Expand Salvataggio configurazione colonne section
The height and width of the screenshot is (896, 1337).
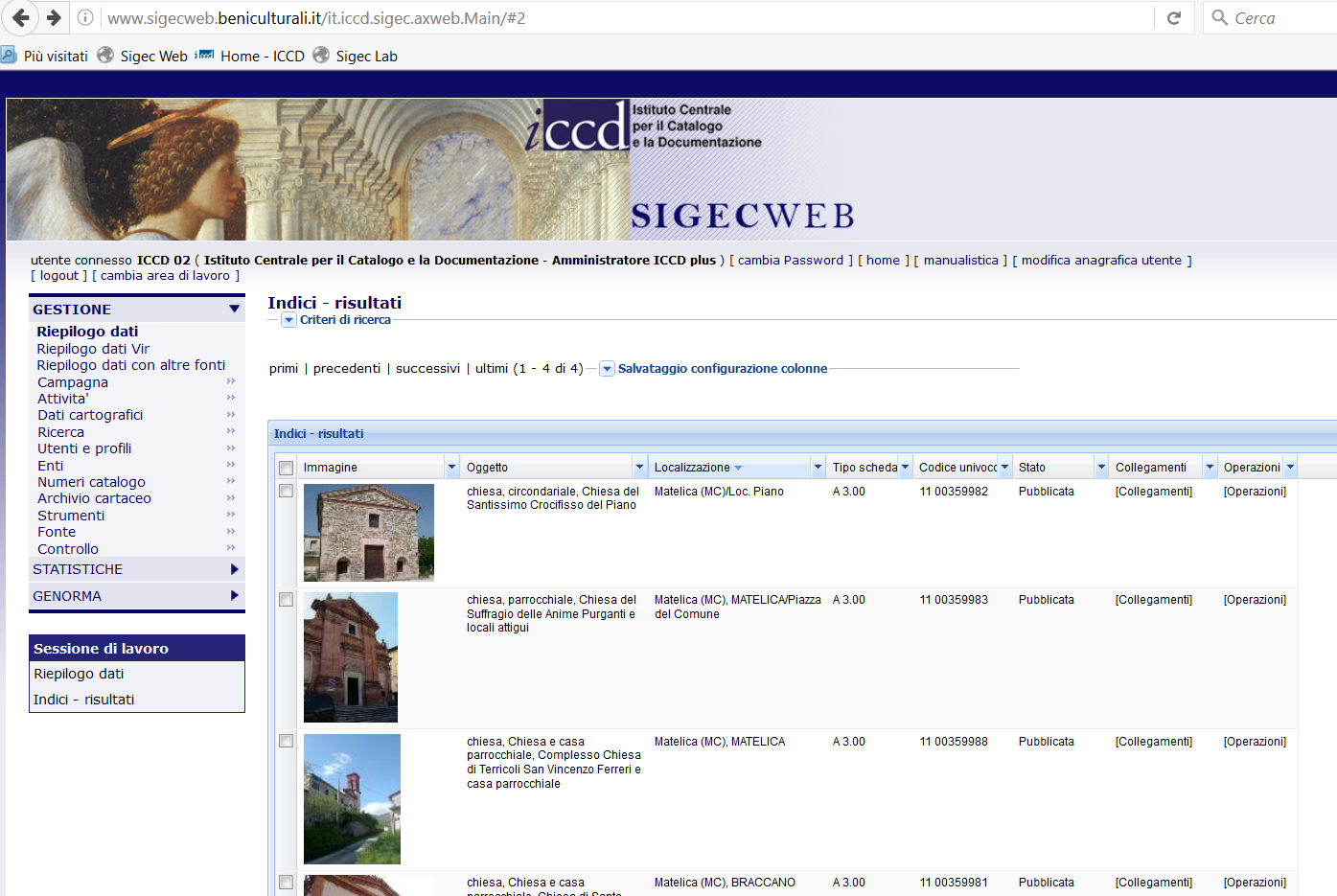607,369
